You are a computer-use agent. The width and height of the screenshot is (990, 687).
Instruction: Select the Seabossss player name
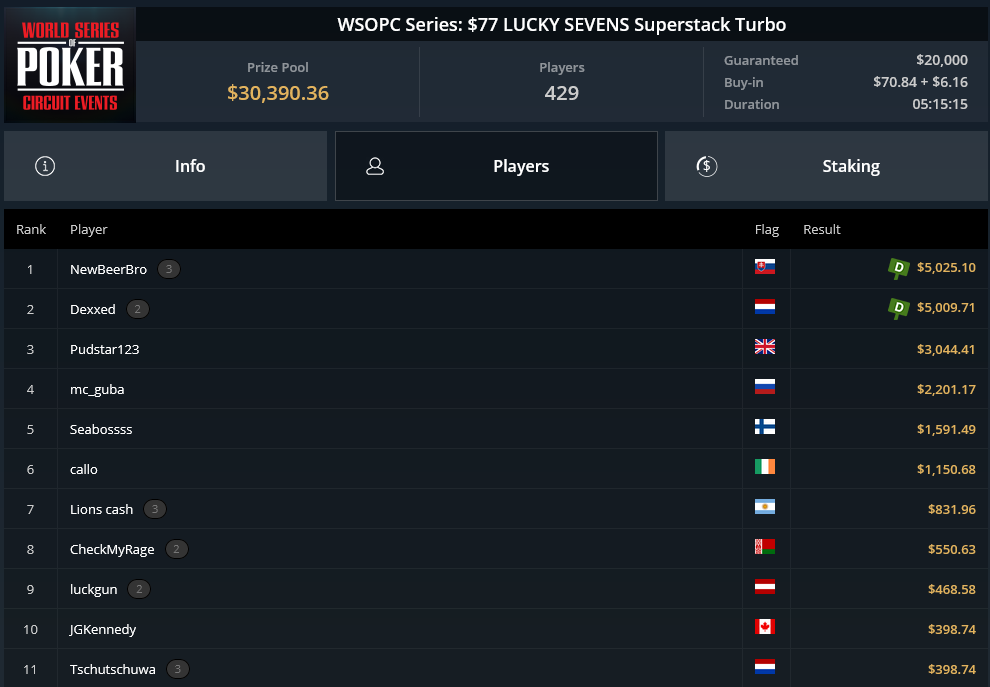(x=101, y=429)
